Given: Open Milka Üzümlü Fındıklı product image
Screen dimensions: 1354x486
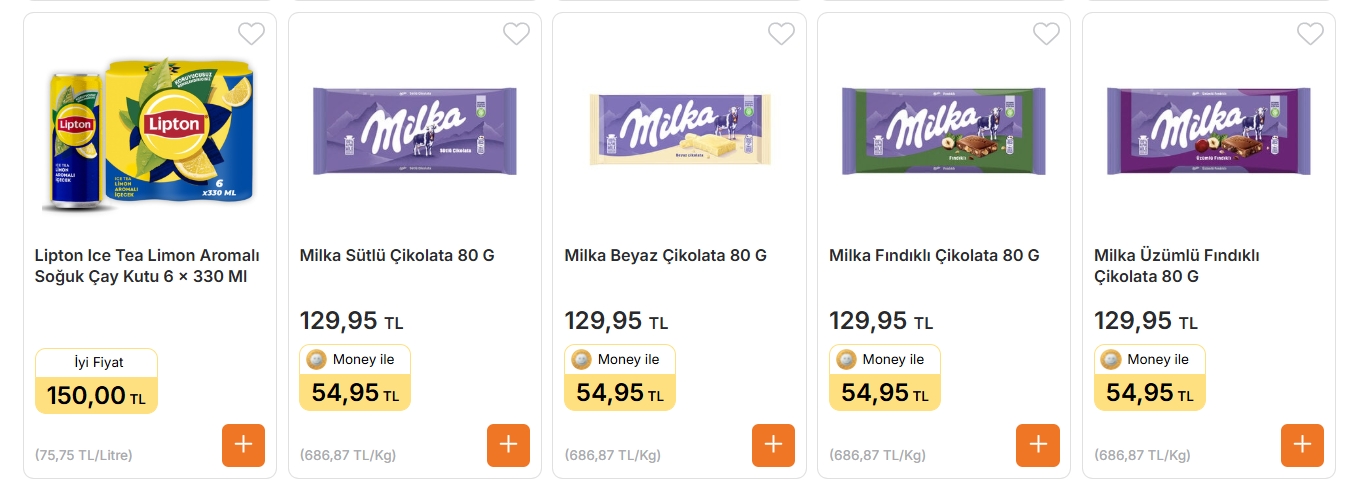Looking at the screenshot, I should (1209, 128).
